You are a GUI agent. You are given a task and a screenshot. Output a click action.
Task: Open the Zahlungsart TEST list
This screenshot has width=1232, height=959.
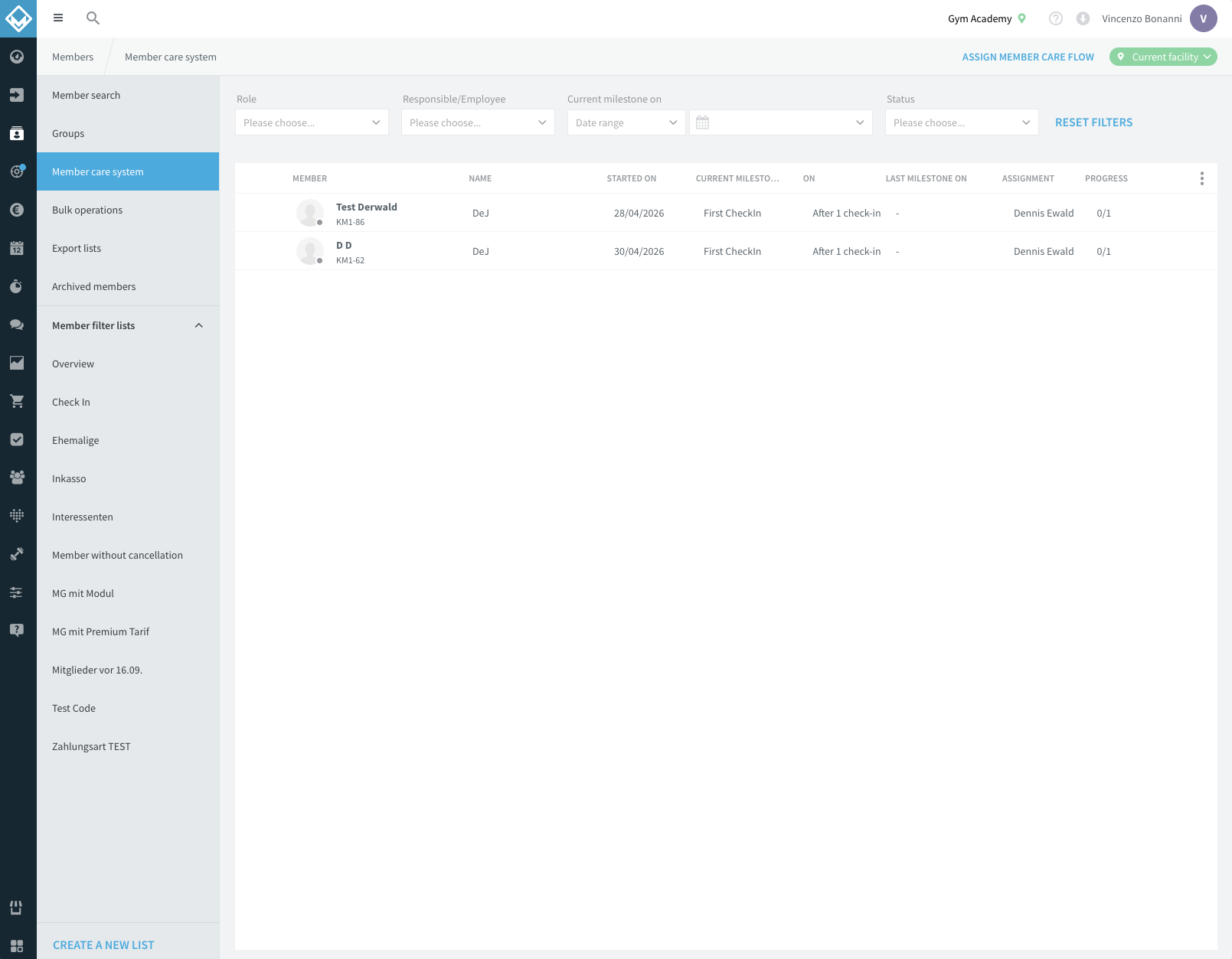pos(128,746)
